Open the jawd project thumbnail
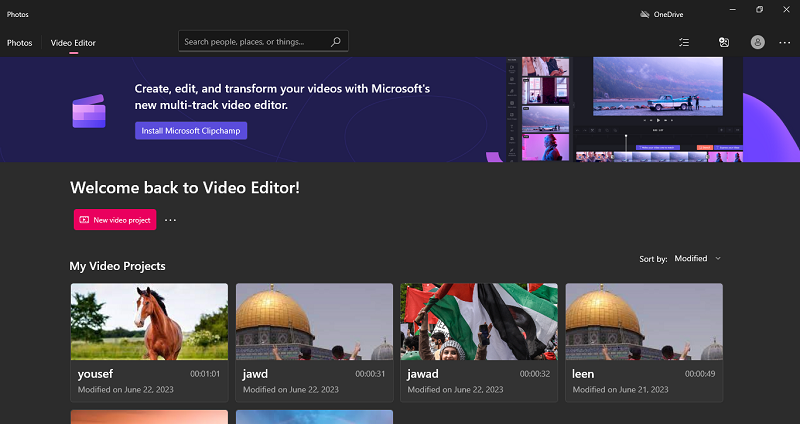Image resolution: width=800 pixels, height=424 pixels. (x=314, y=322)
